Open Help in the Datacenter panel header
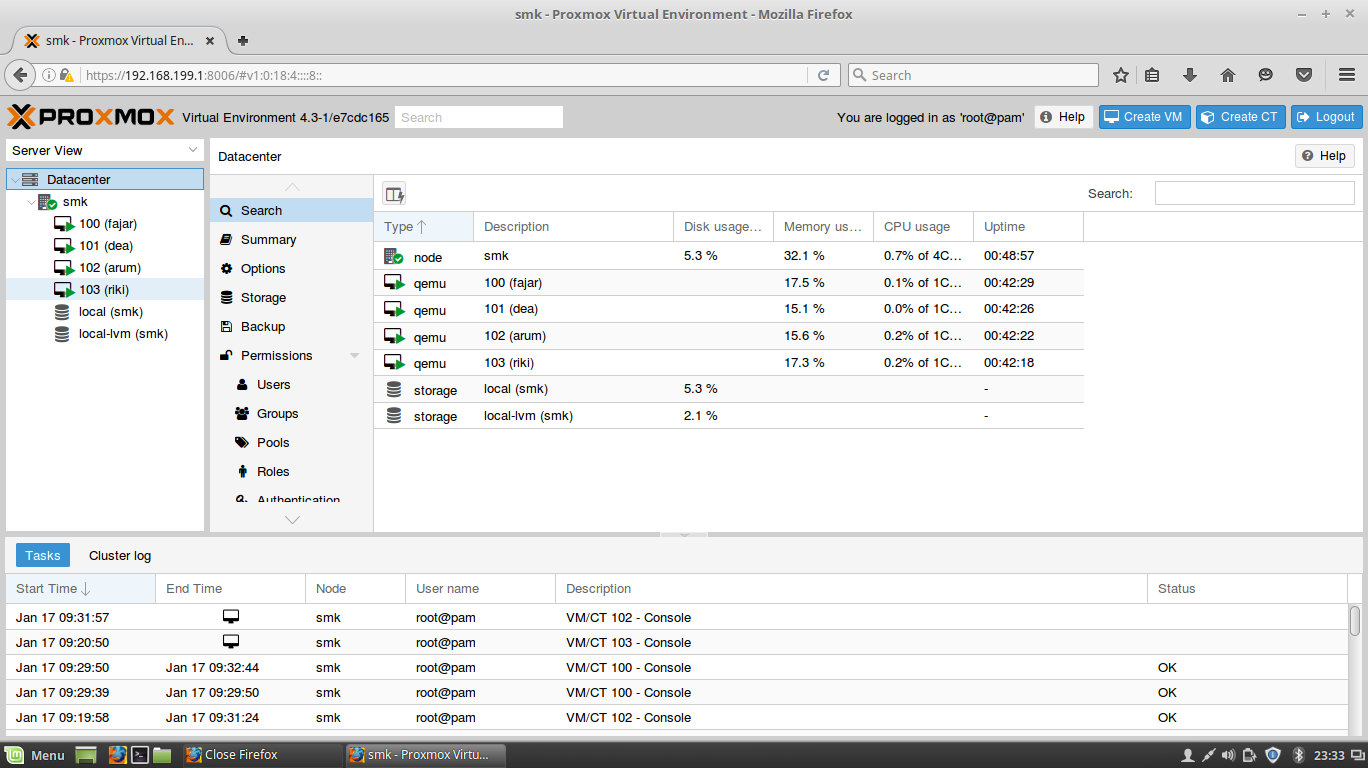The image size is (1368, 768). coord(1325,156)
